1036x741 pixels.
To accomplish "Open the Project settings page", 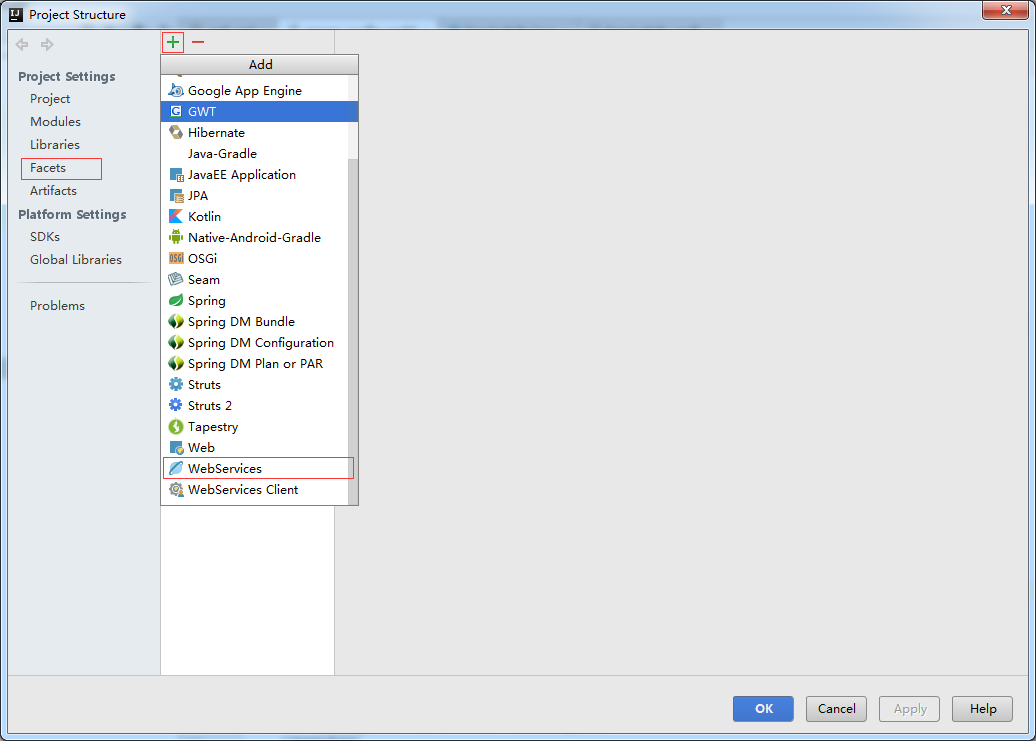I will (50, 98).
